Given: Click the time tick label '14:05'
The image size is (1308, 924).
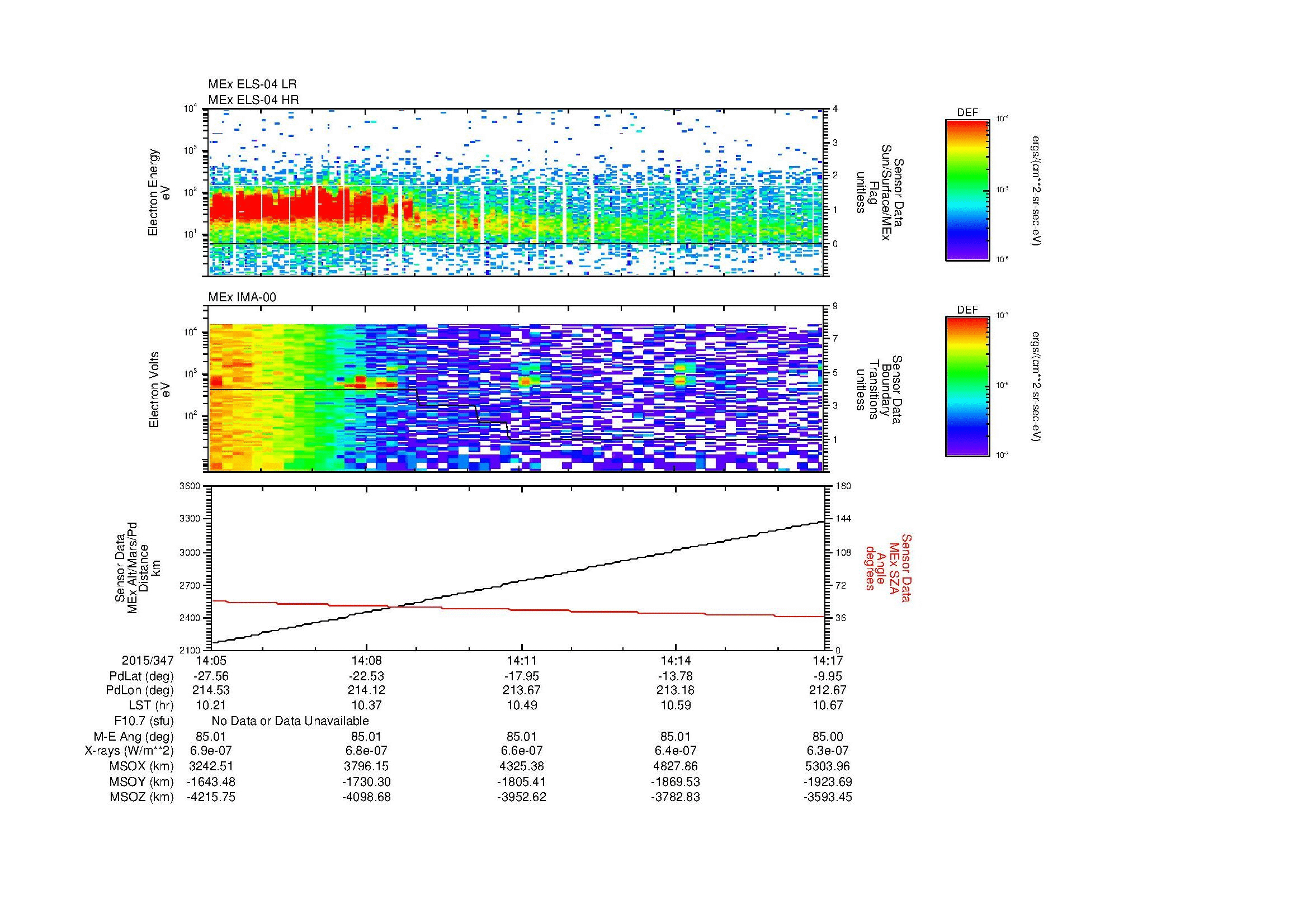Looking at the screenshot, I should click(211, 660).
